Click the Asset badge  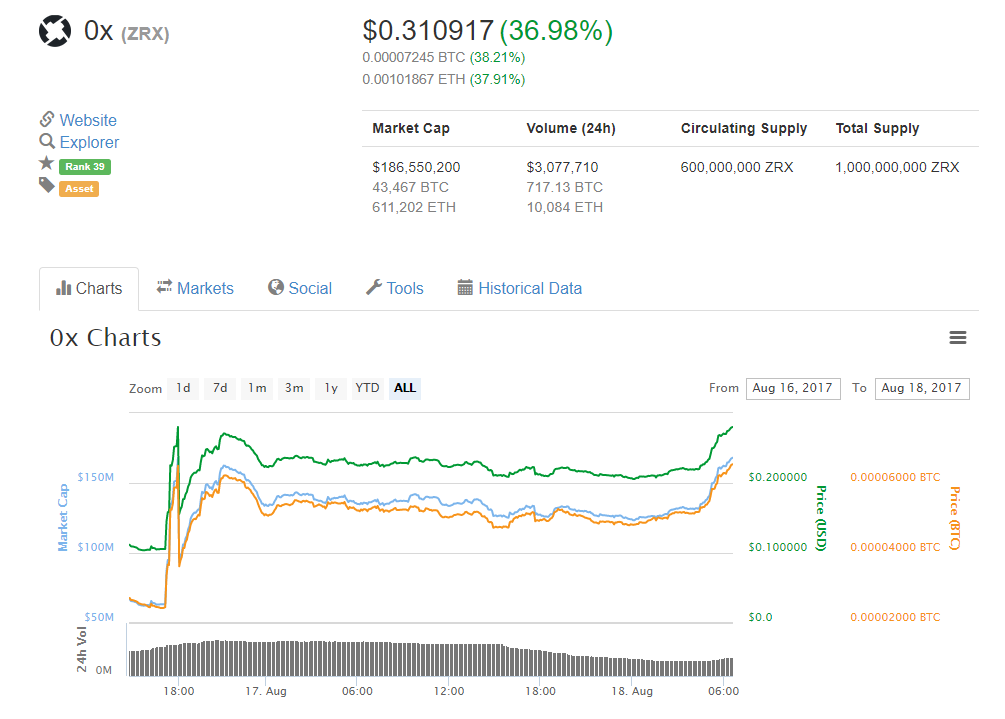coord(79,188)
